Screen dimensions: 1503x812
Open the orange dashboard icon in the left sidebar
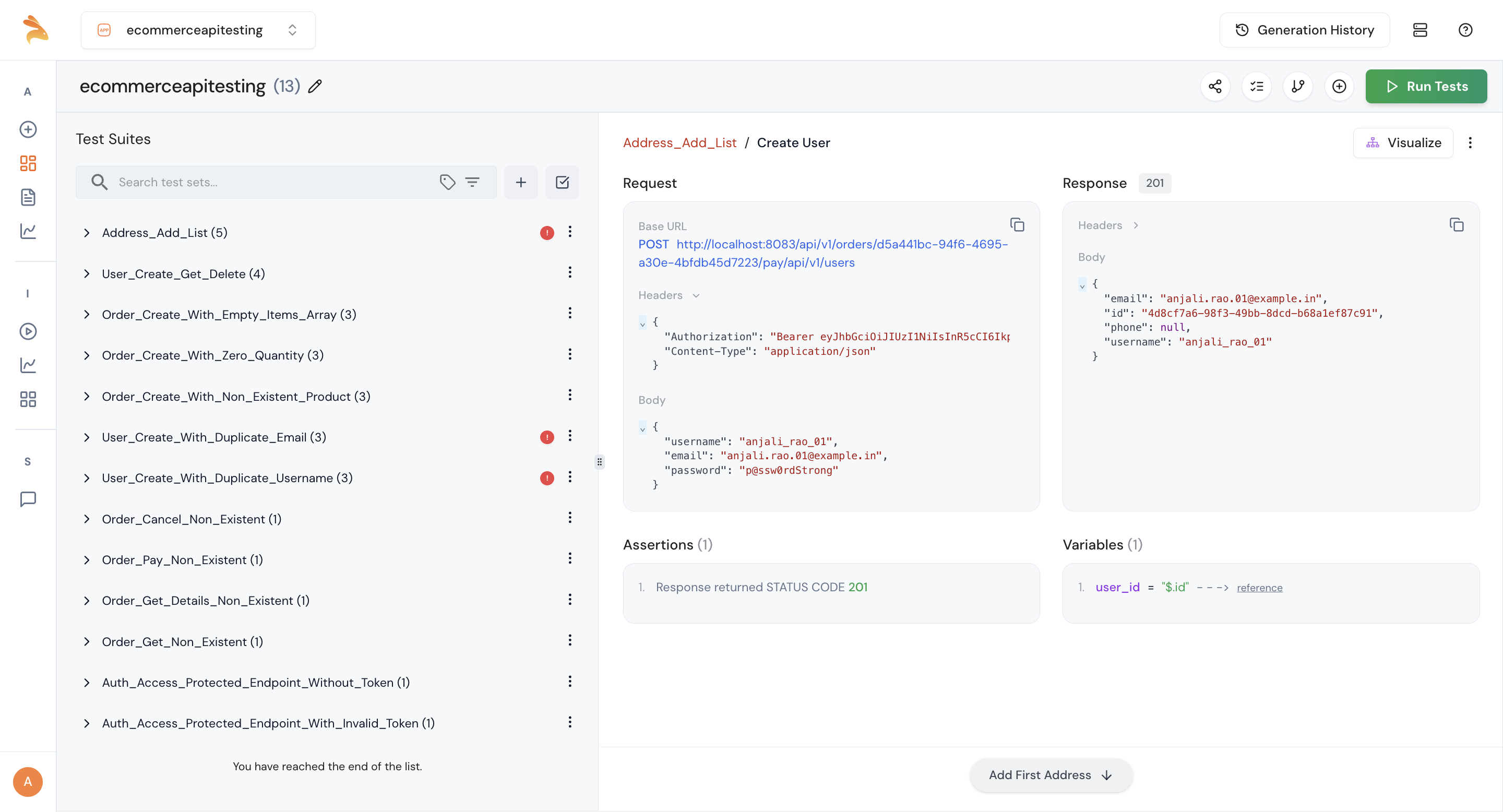pyautogui.click(x=28, y=164)
